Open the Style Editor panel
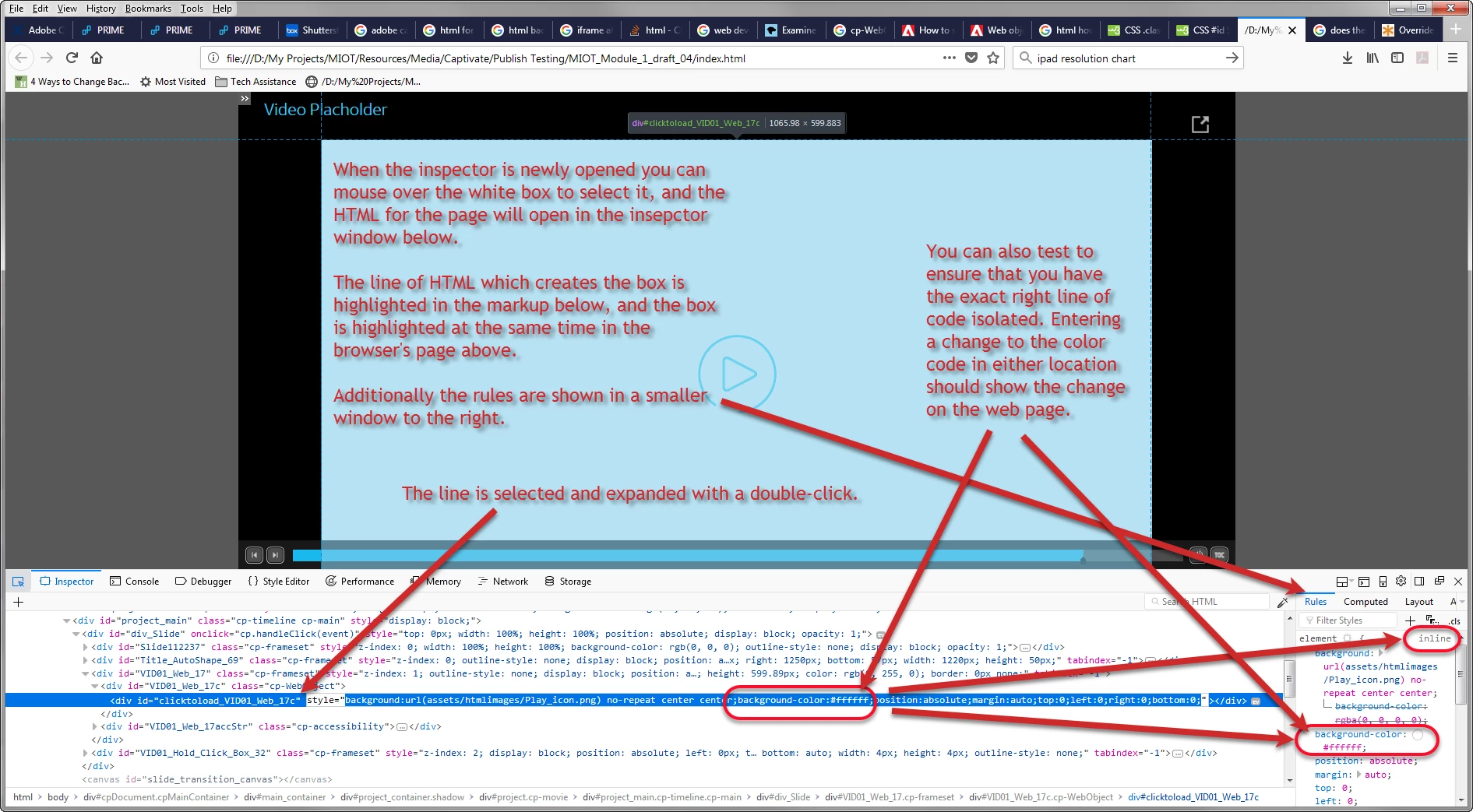The image size is (1473, 812). tap(278, 582)
